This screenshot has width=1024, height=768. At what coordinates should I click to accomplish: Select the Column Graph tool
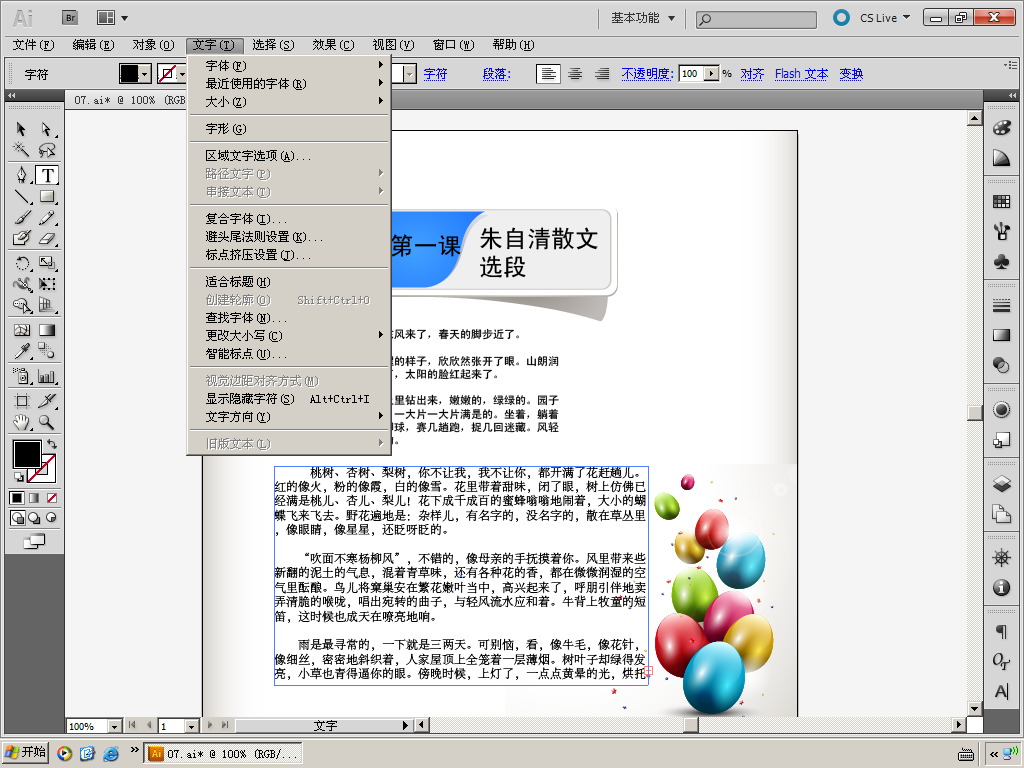coord(46,376)
